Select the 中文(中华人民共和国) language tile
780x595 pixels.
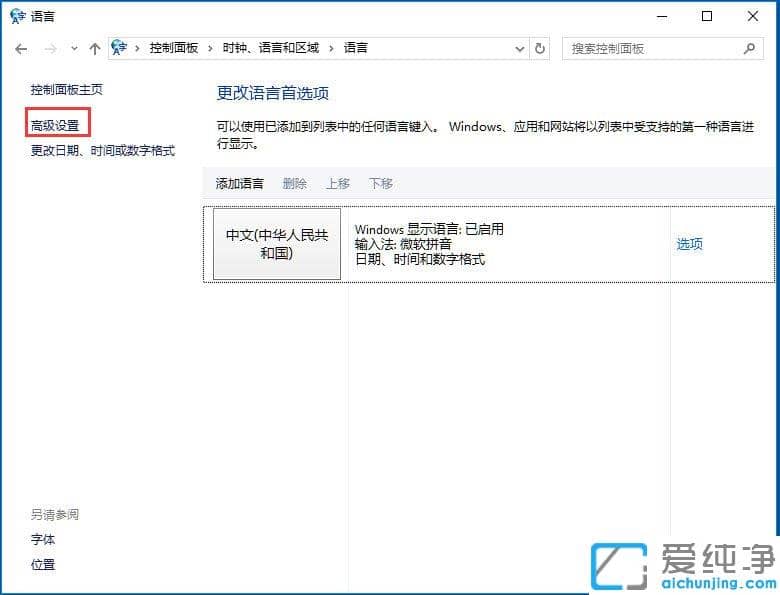click(x=277, y=244)
